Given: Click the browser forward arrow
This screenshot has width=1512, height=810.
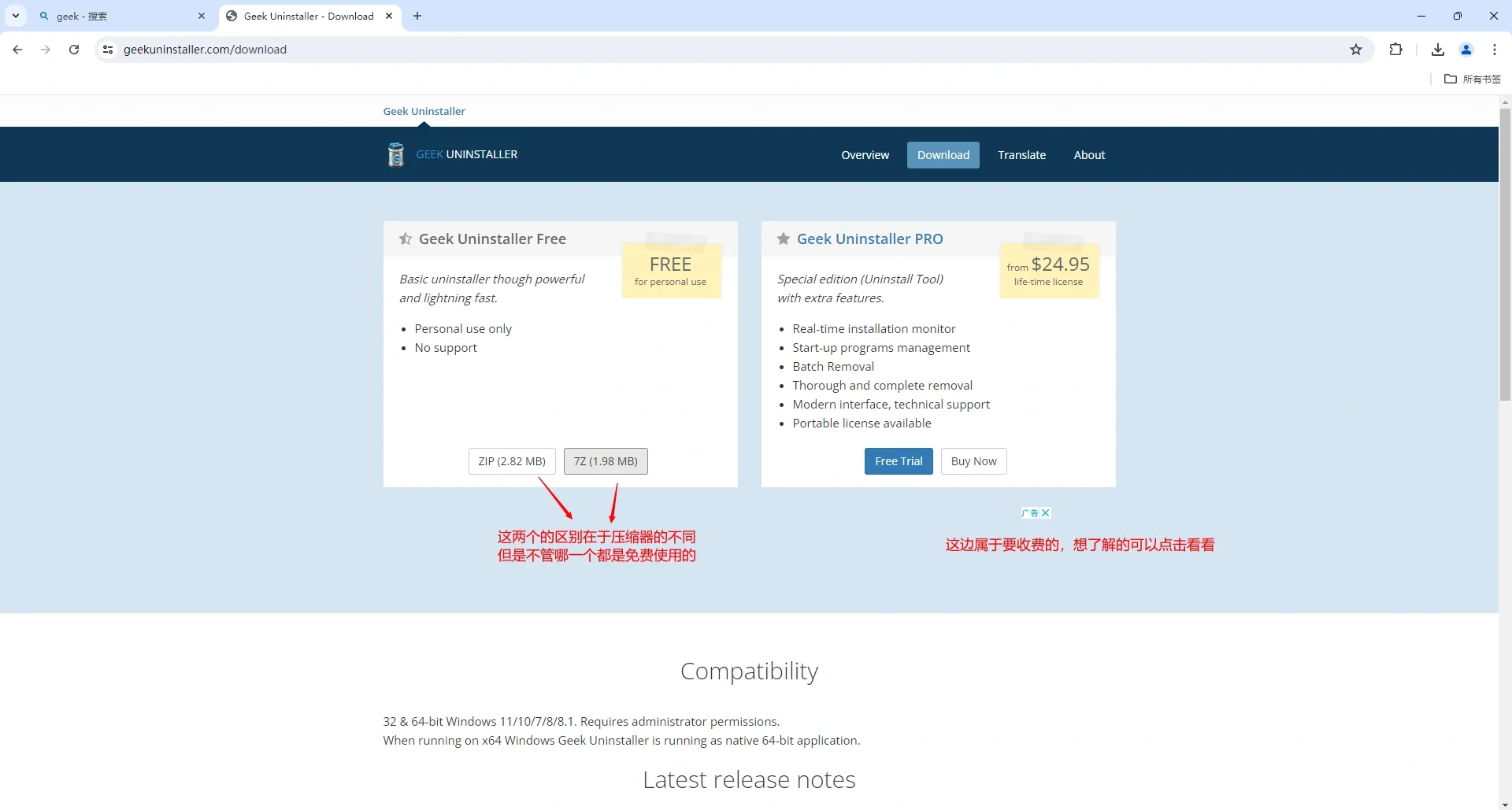Looking at the screenshot, I should coord(46,50).
